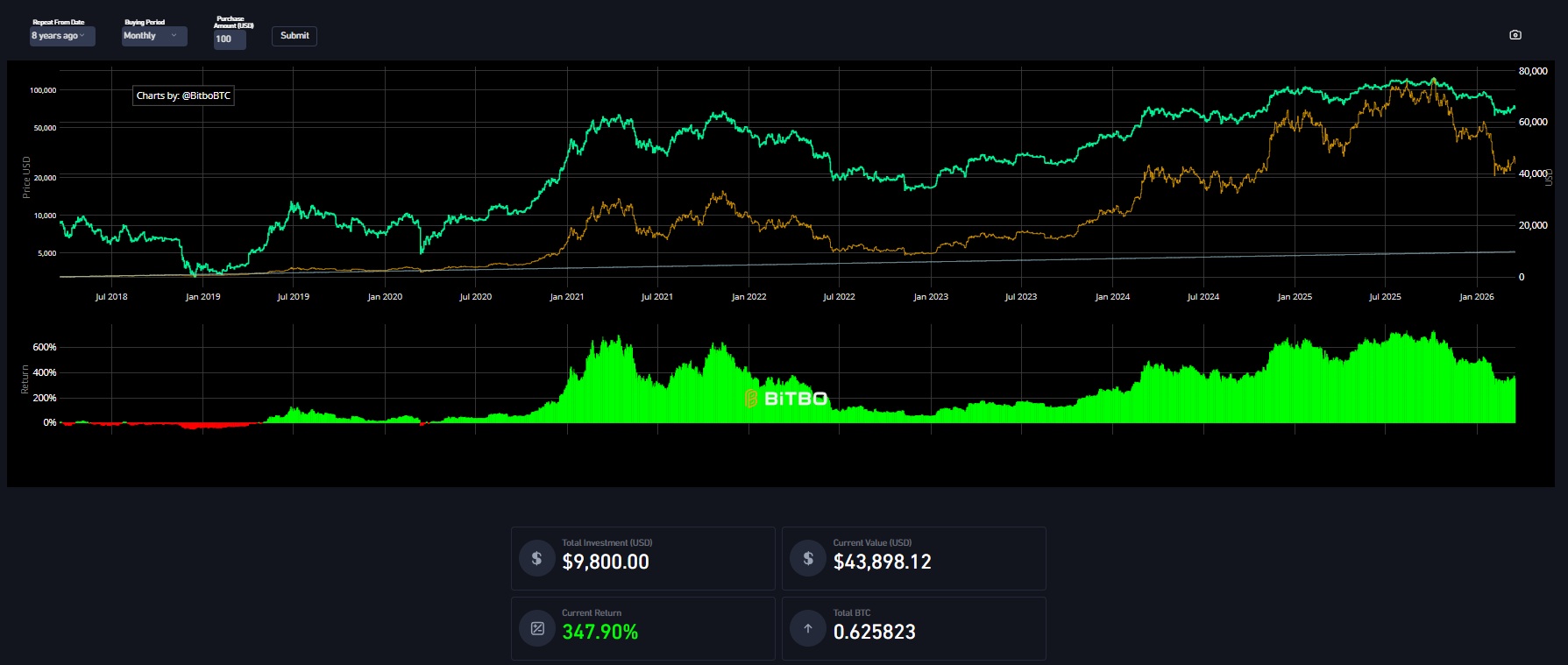Focus the Purchase Amount input field
Image resolution: width=1568 pixels, height=665 pixels.
point(229,39)
